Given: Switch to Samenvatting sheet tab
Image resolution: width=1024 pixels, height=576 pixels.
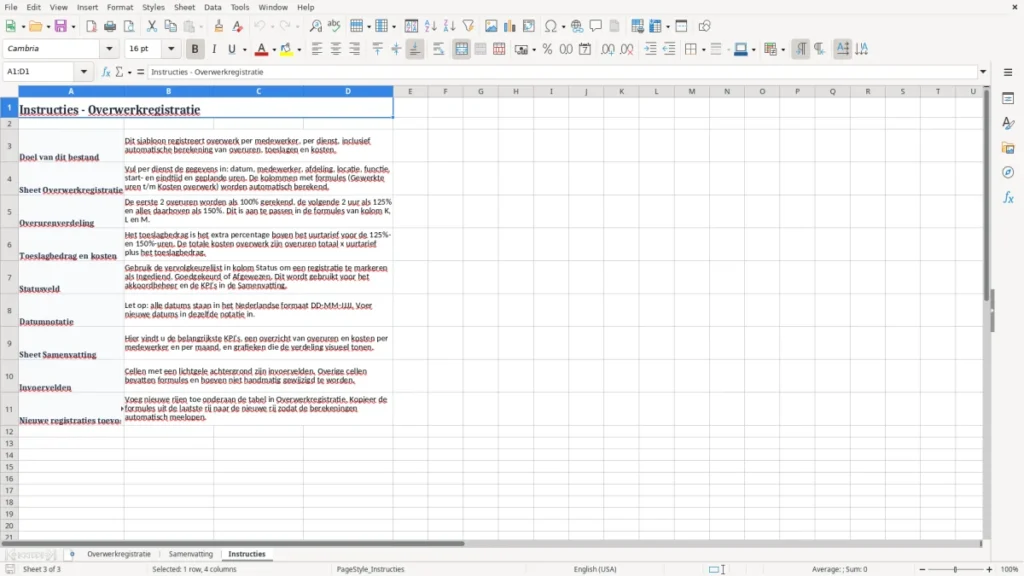Looking at the screenshot, I should (191, 554).
